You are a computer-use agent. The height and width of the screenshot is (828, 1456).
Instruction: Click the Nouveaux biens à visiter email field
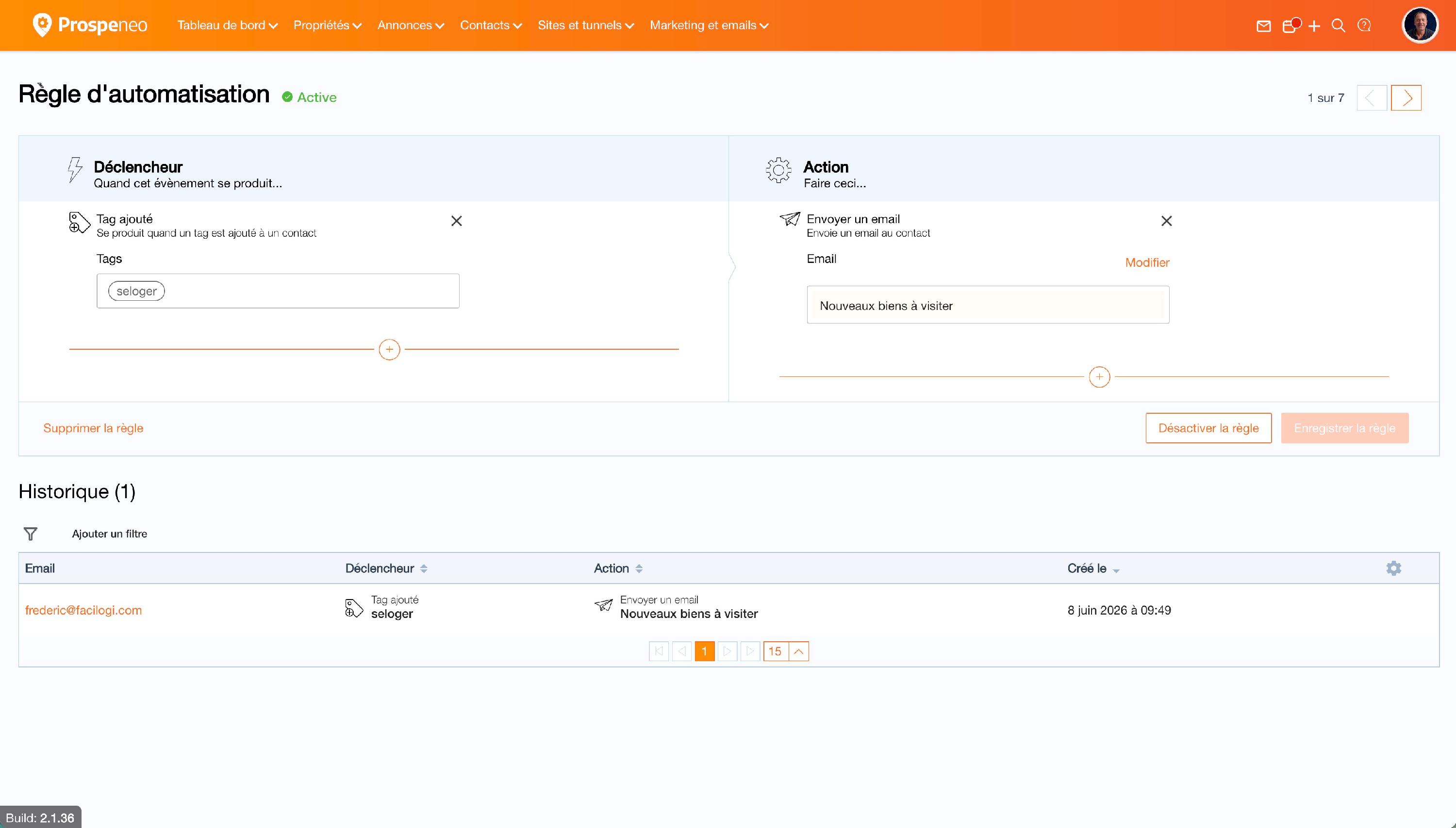[988, 305]
